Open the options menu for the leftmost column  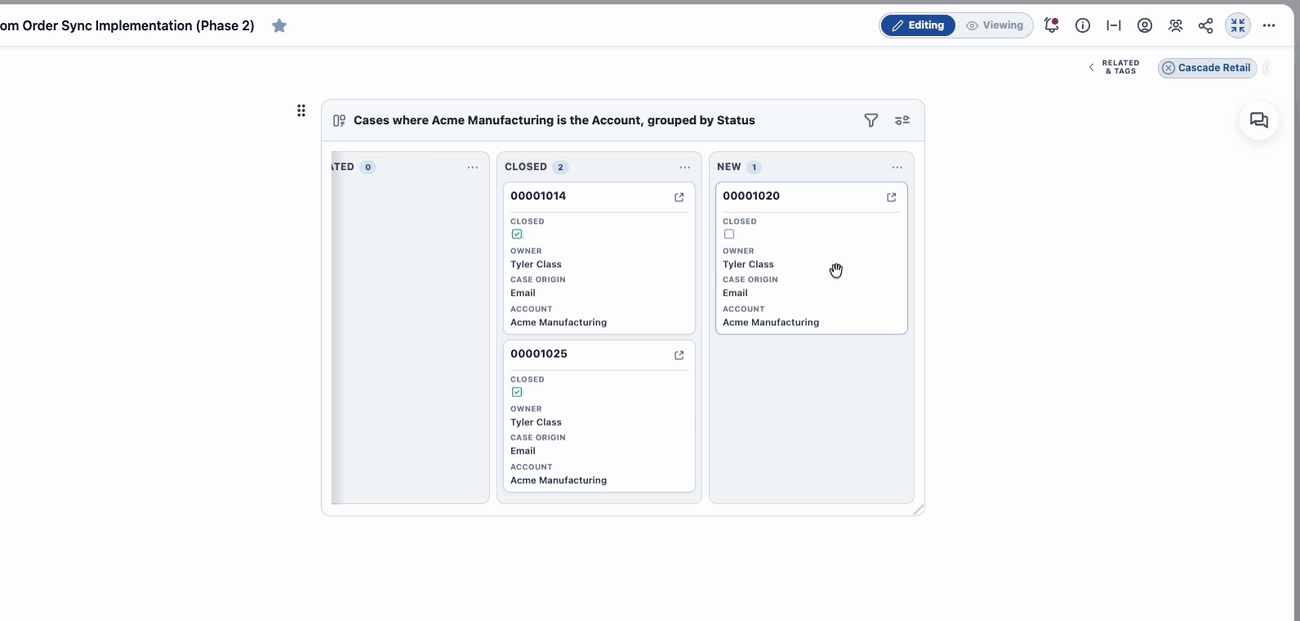pyautogui.click(x=473, y=167)
